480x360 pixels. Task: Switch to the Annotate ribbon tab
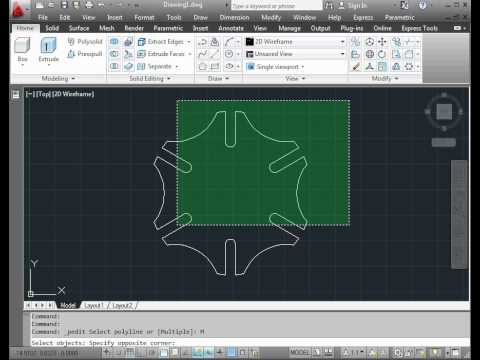(x=231, y=28)
